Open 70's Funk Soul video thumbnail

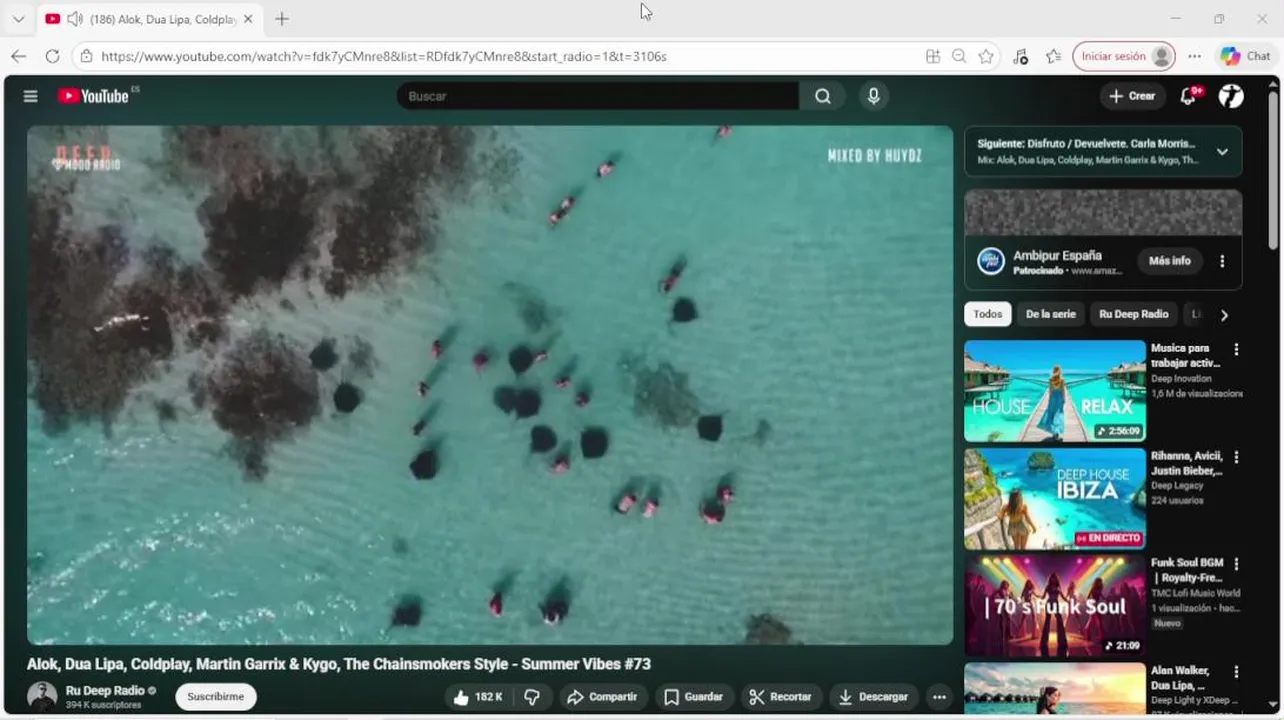1055,606
